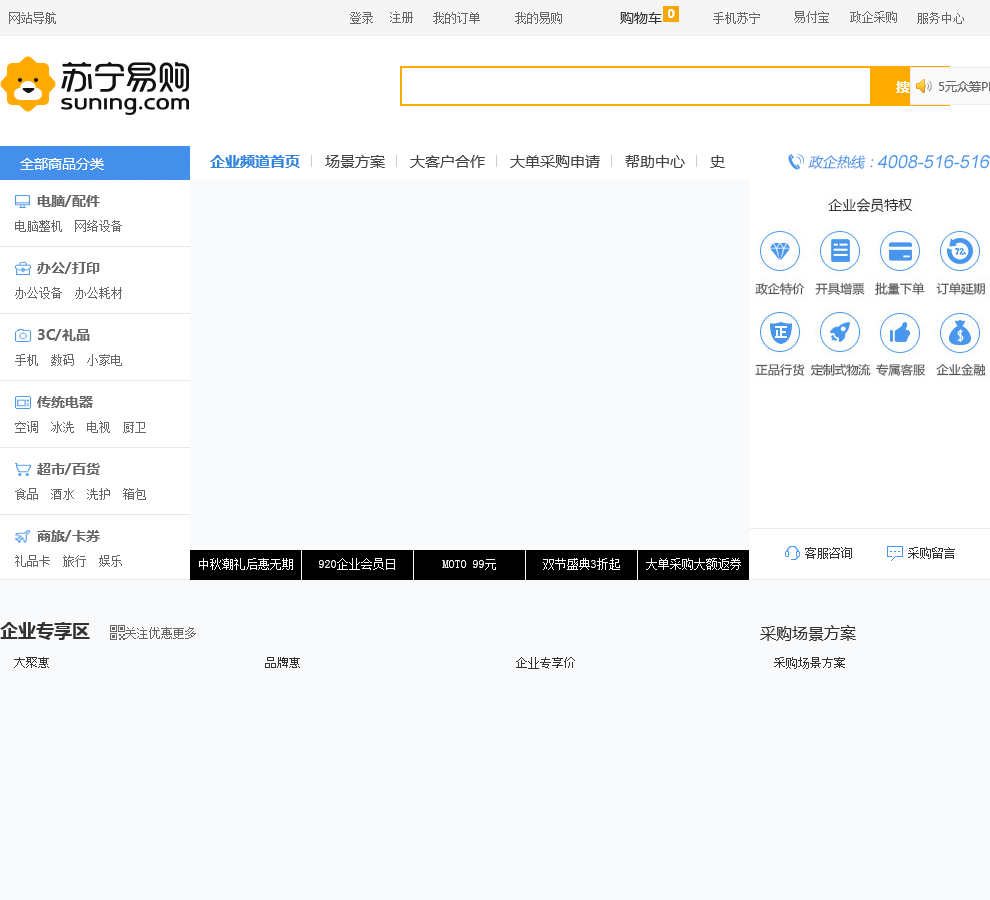This screenshot has height=900, width=990.
Task: Click the phone icon beside 政企热线
Action: coord(796,162)
